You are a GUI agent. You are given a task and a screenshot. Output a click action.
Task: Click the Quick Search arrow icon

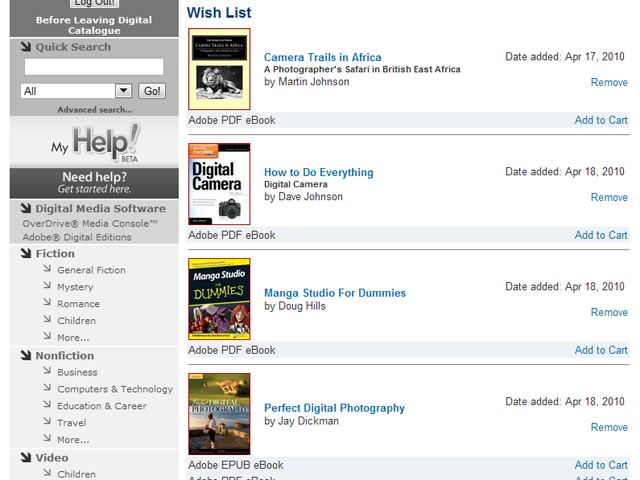(26, 47)
